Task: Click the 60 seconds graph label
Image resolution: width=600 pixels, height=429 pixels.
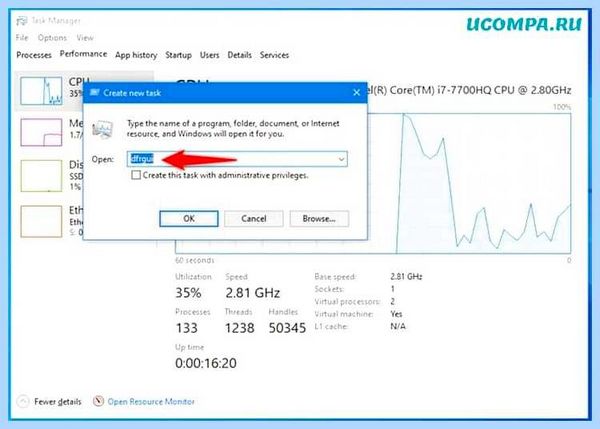Action: (194, 260)
